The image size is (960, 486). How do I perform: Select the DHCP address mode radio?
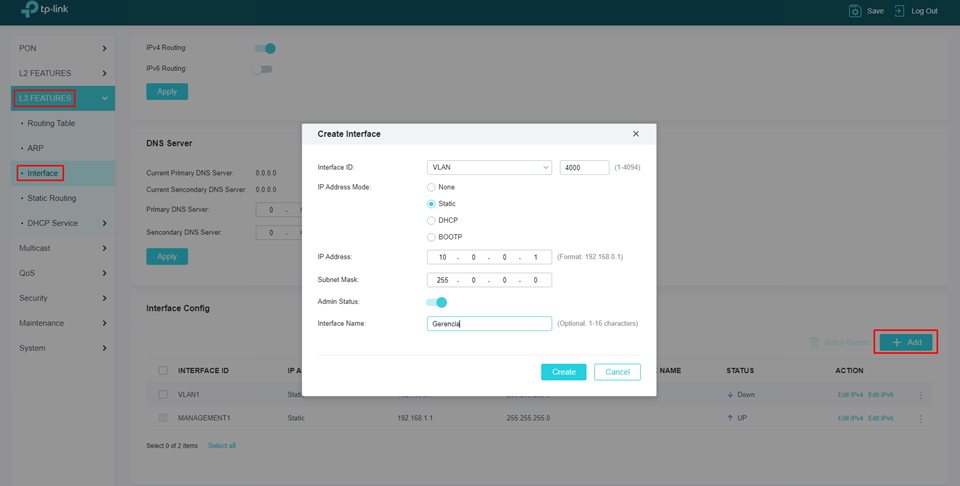coord(432,220)
